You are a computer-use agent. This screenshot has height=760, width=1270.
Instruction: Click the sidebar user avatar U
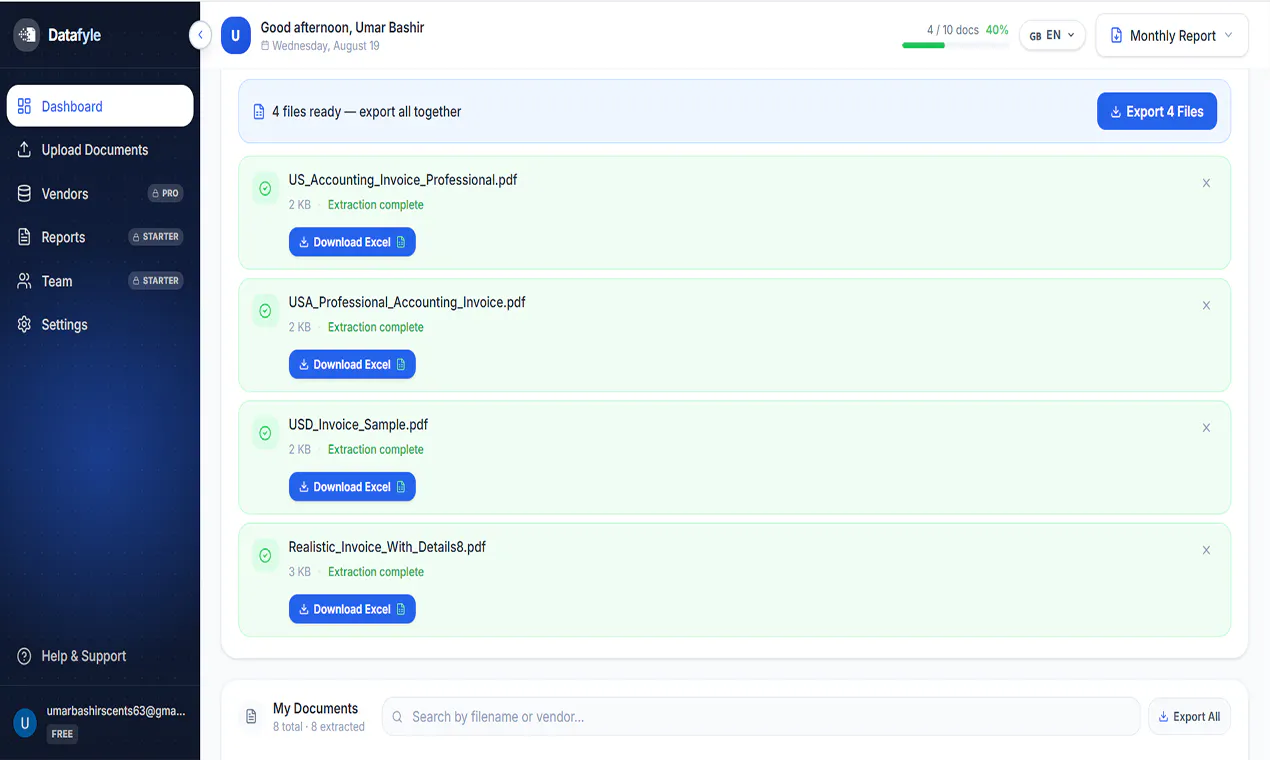(26, 722)
